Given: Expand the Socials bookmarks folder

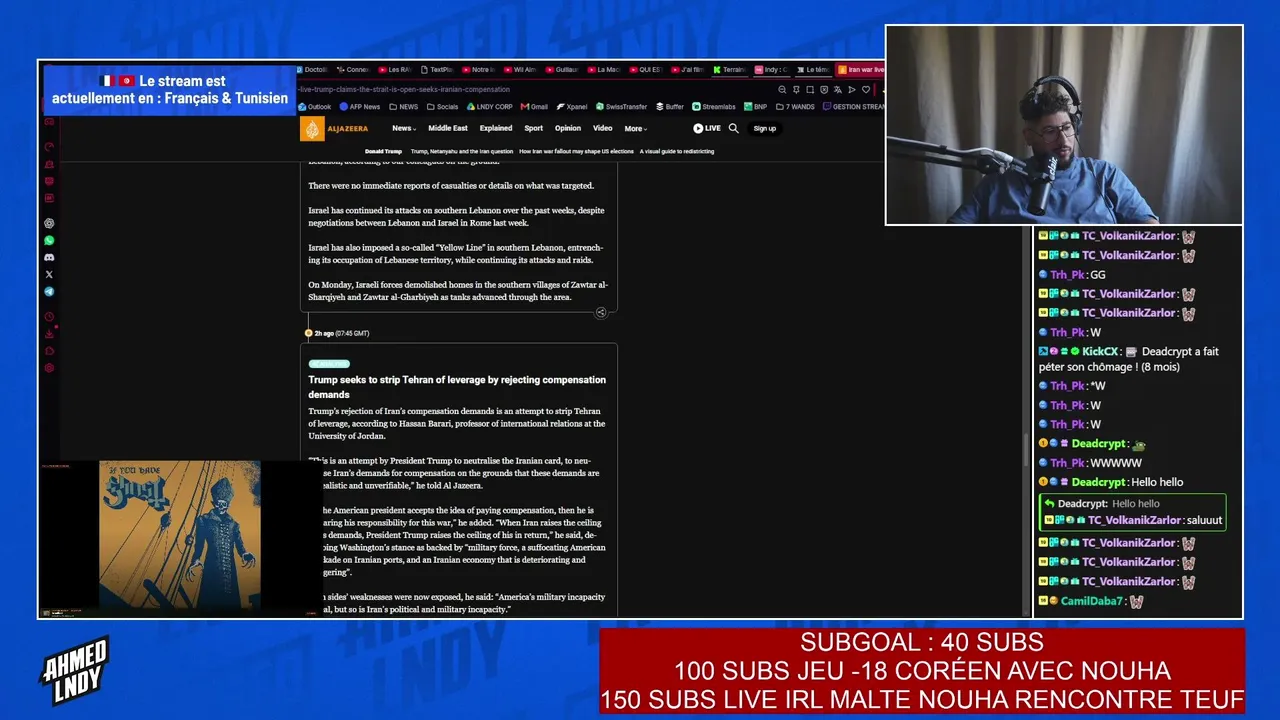Looking at the screenshot, I should 443,106.
